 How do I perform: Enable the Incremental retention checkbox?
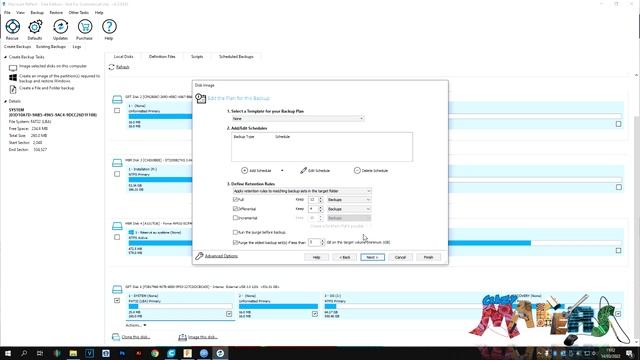(x=235, y=218)
